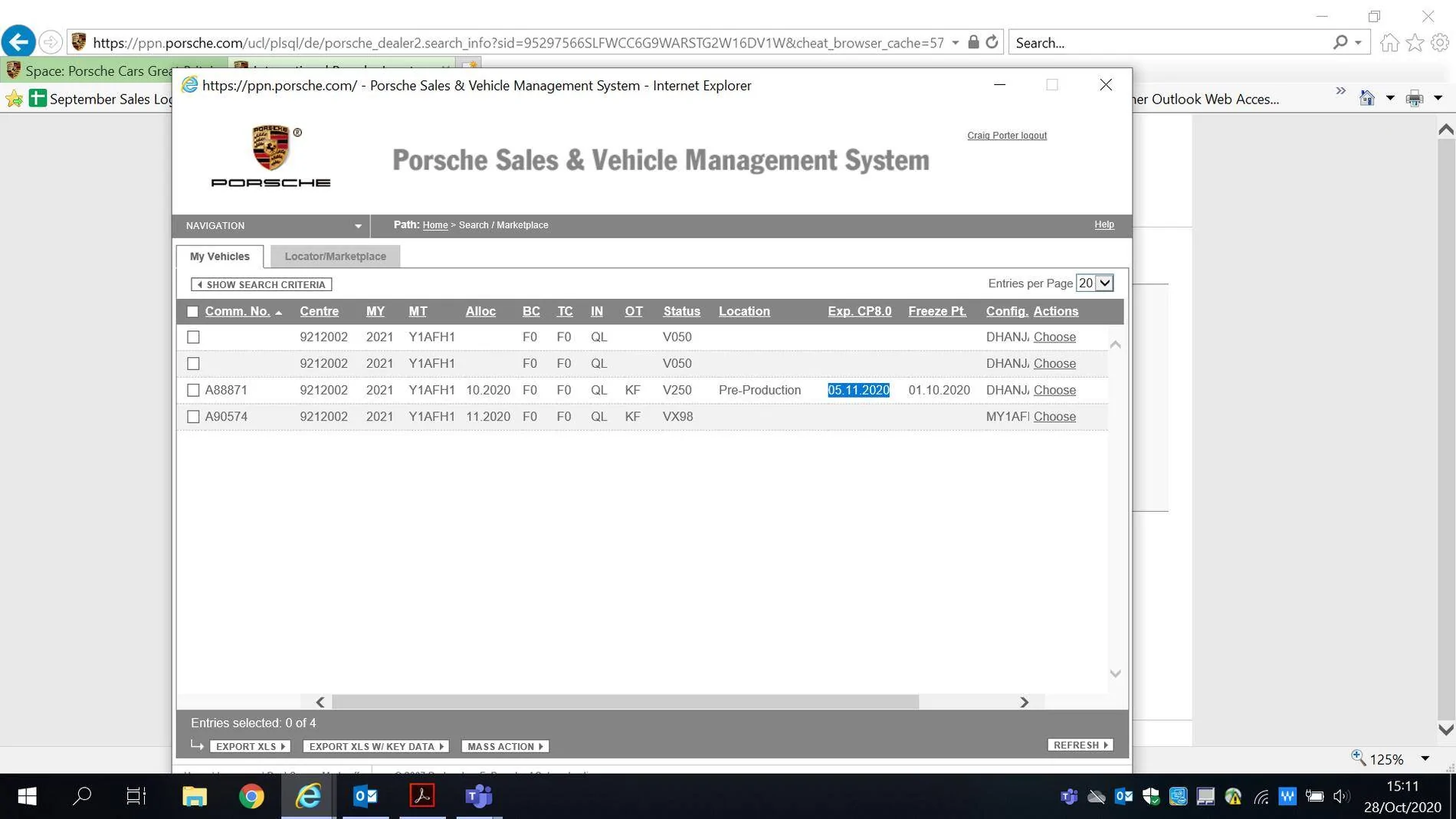The height and width of the screenshot is (819, 1456).
Task: Tick the checkbox for the first V050 row
Action: [x=193, y=337]
